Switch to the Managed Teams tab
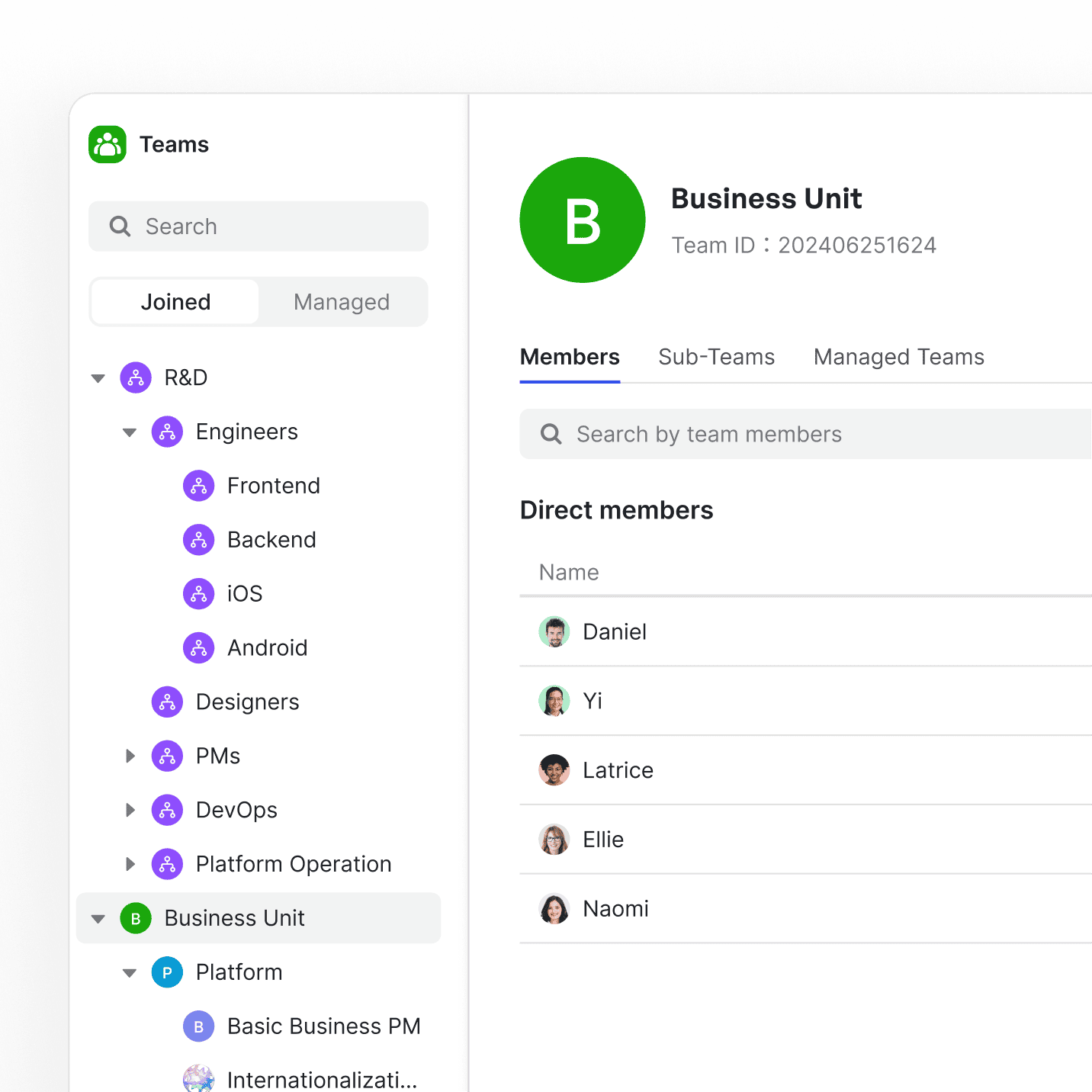The height and width of the screenshot is (1092, 1092). 898,357
